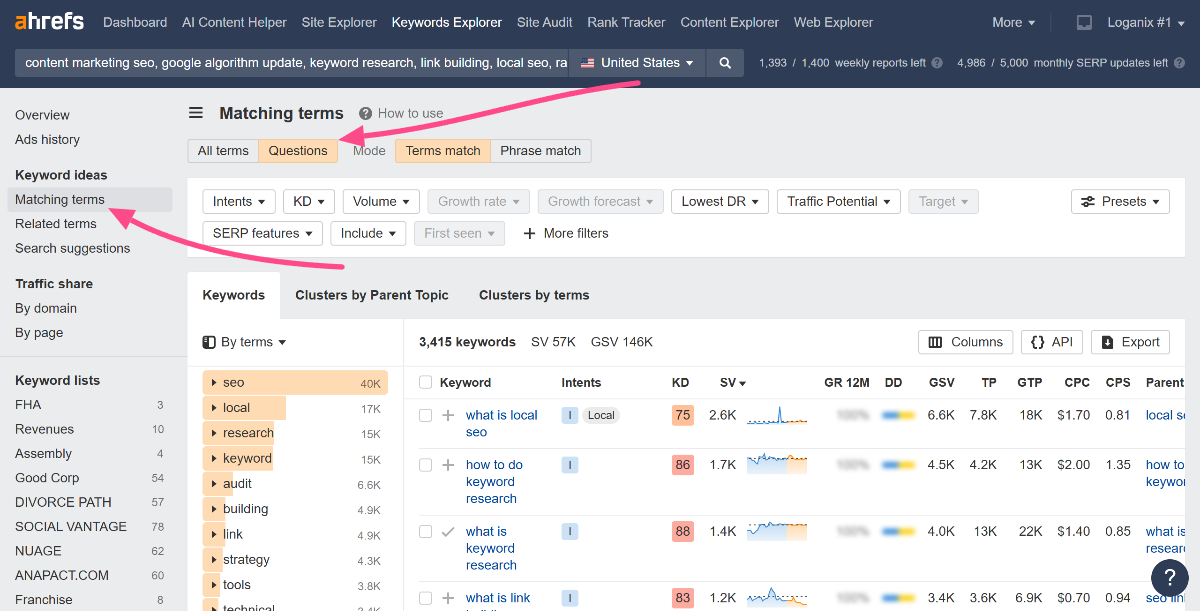Screen dimensions: 1200x611
Task: Check the 'what is link' row checkbox
Action: point(426,598)
